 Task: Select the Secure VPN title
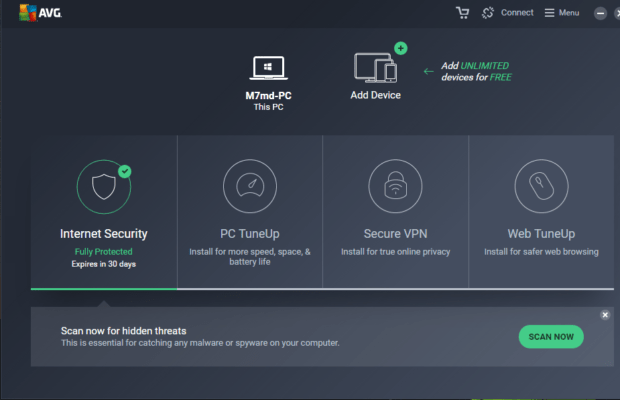click(395, 234)
